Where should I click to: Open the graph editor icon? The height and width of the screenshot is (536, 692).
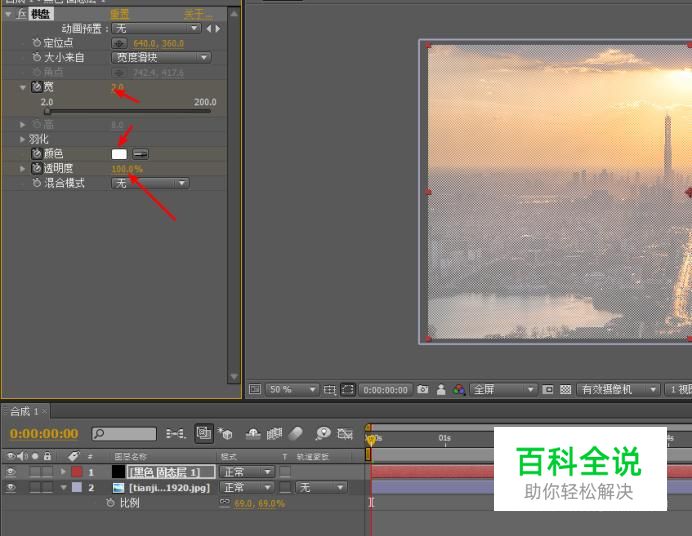[345, 434]
